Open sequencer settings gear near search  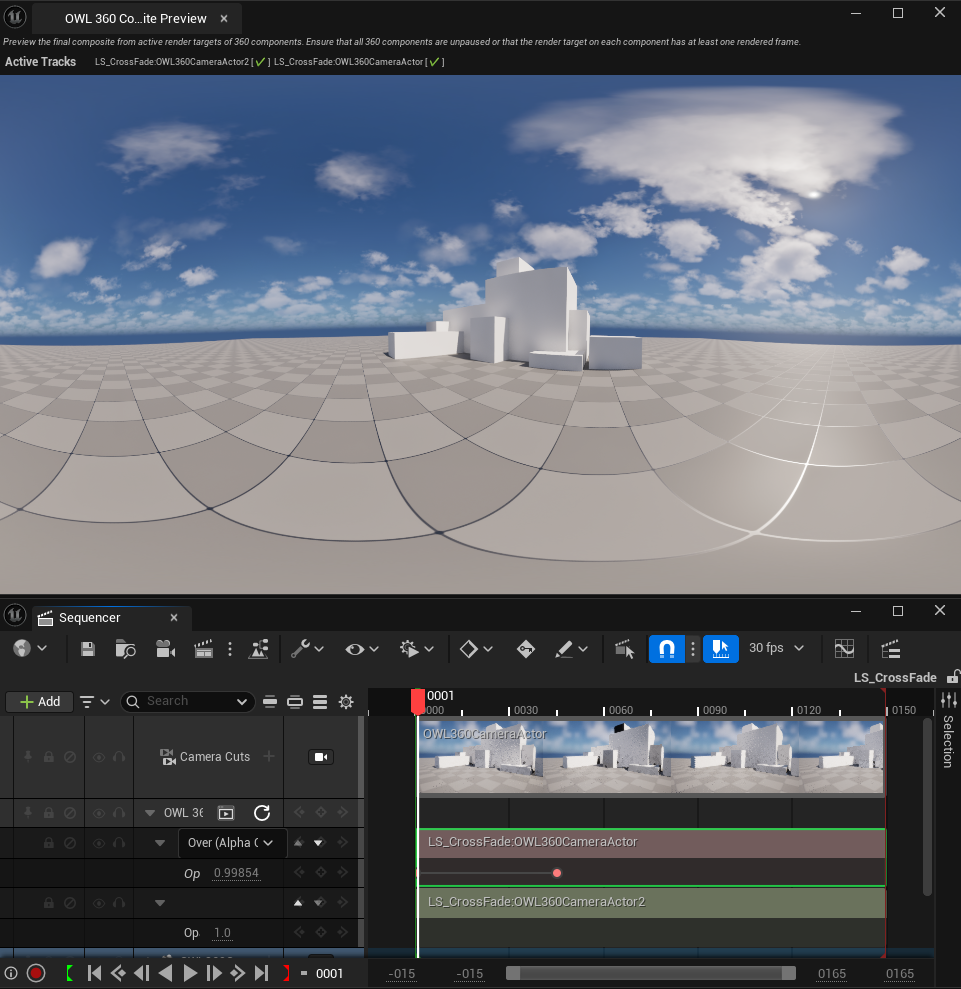point(346,702)
